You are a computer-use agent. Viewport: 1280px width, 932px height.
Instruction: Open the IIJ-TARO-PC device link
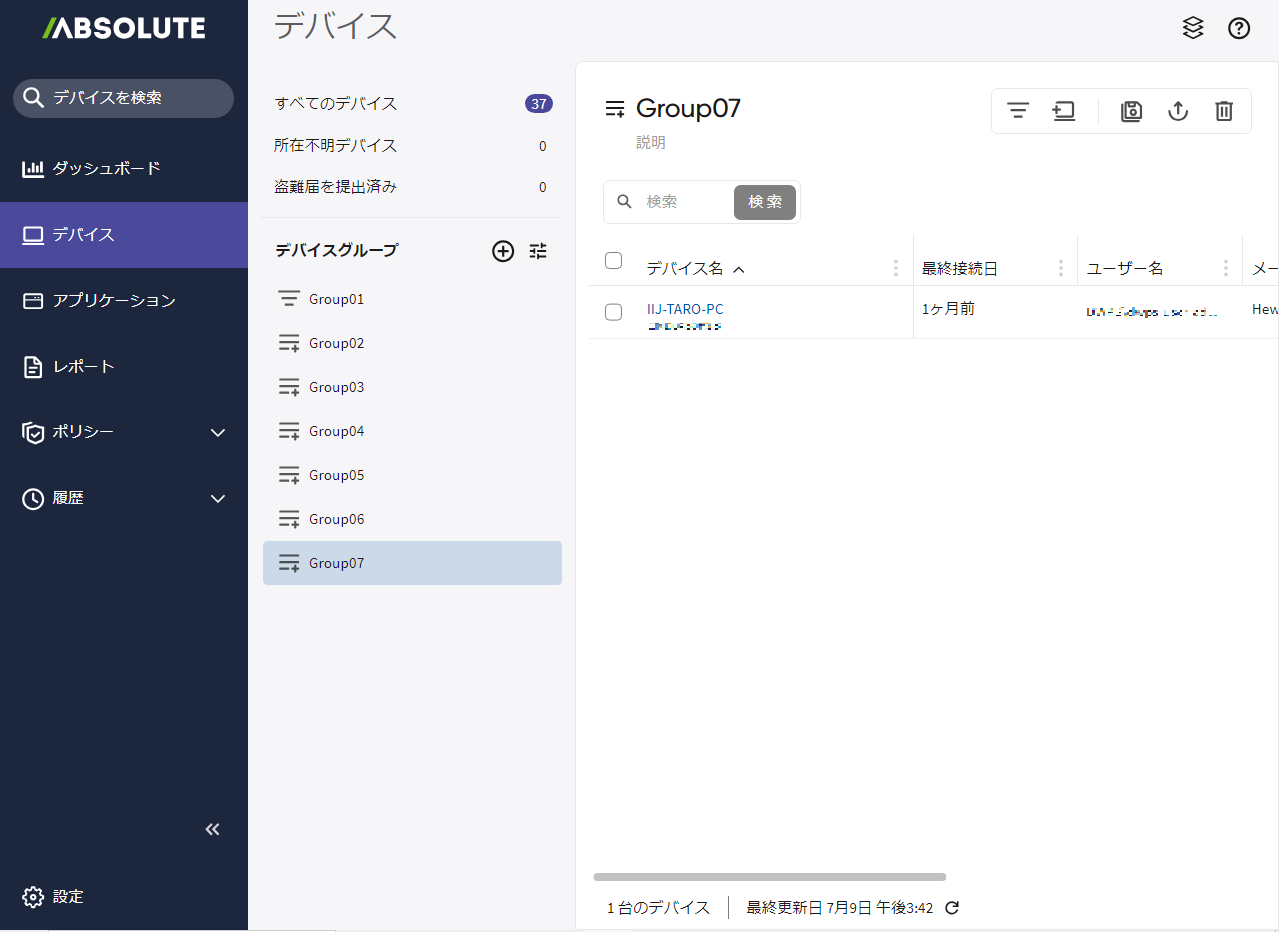point(685,309)
